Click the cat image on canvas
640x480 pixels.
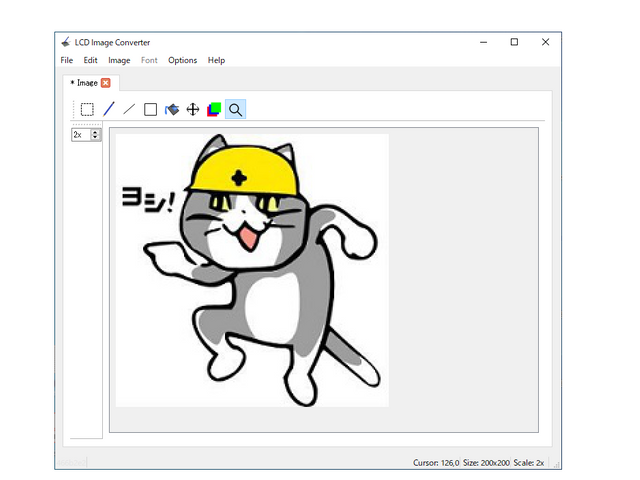[x=252, y=270]
